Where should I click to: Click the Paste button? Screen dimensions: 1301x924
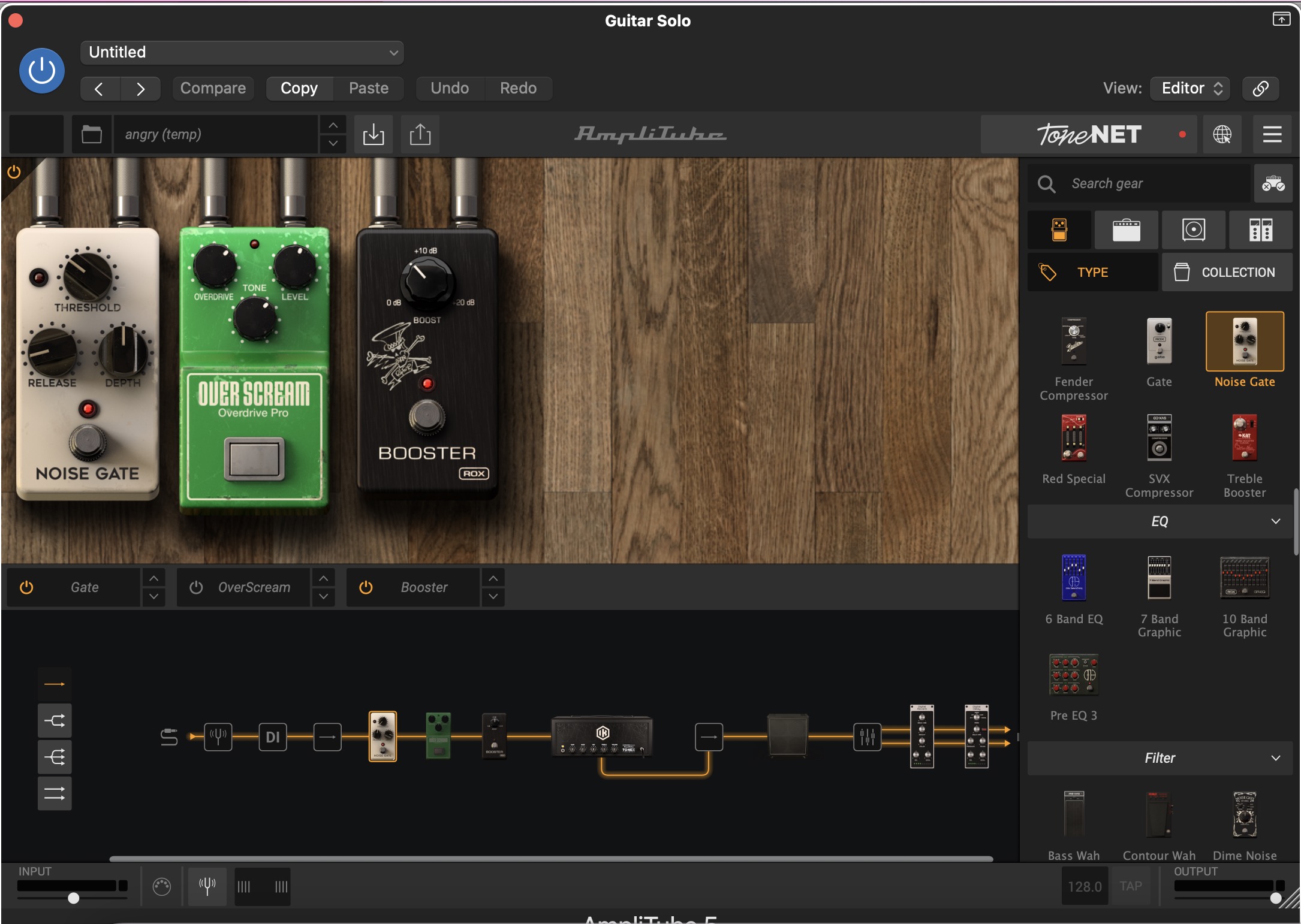point(369,88)
